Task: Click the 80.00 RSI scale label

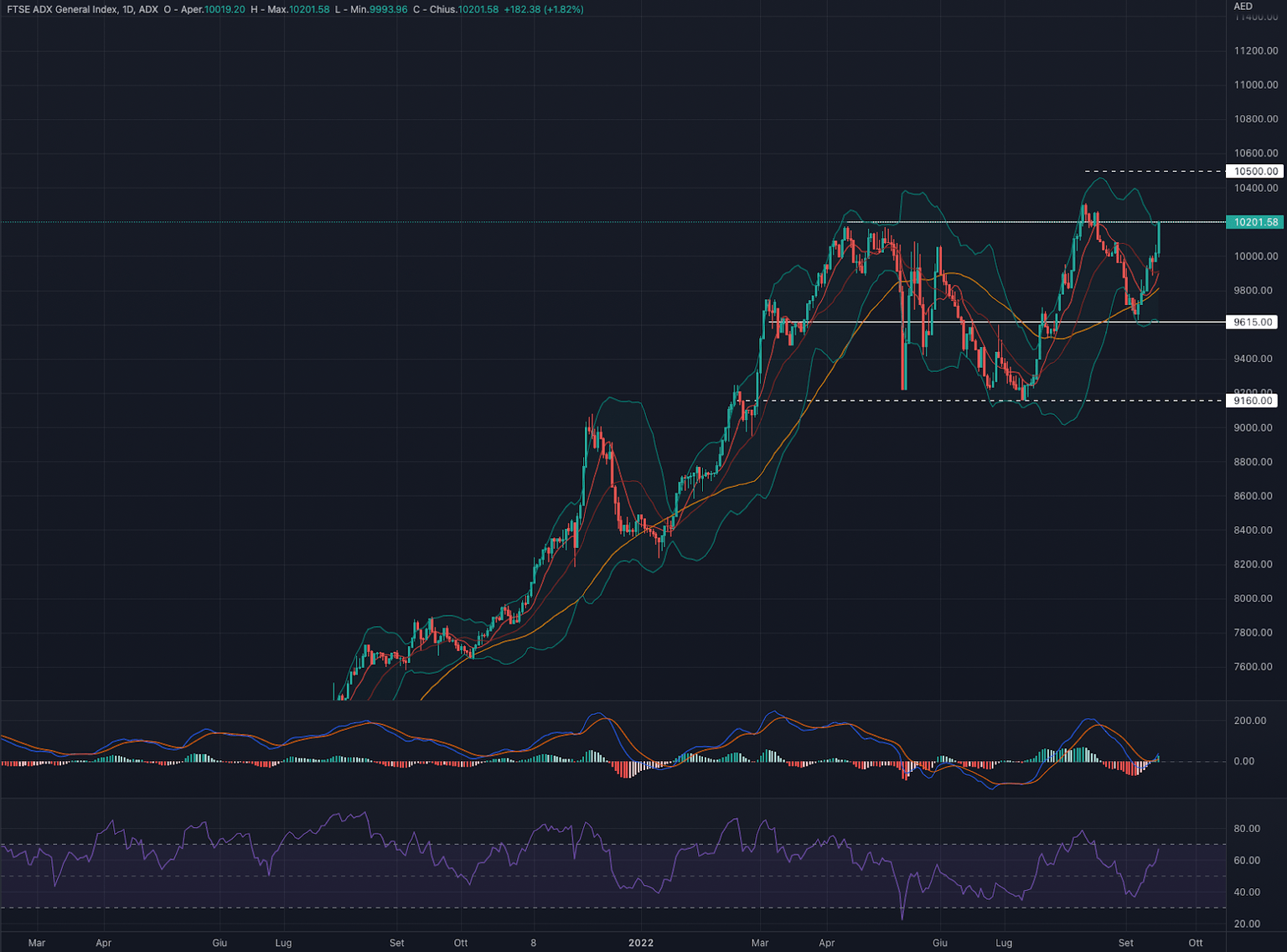Action: [x=1247, y=829]
